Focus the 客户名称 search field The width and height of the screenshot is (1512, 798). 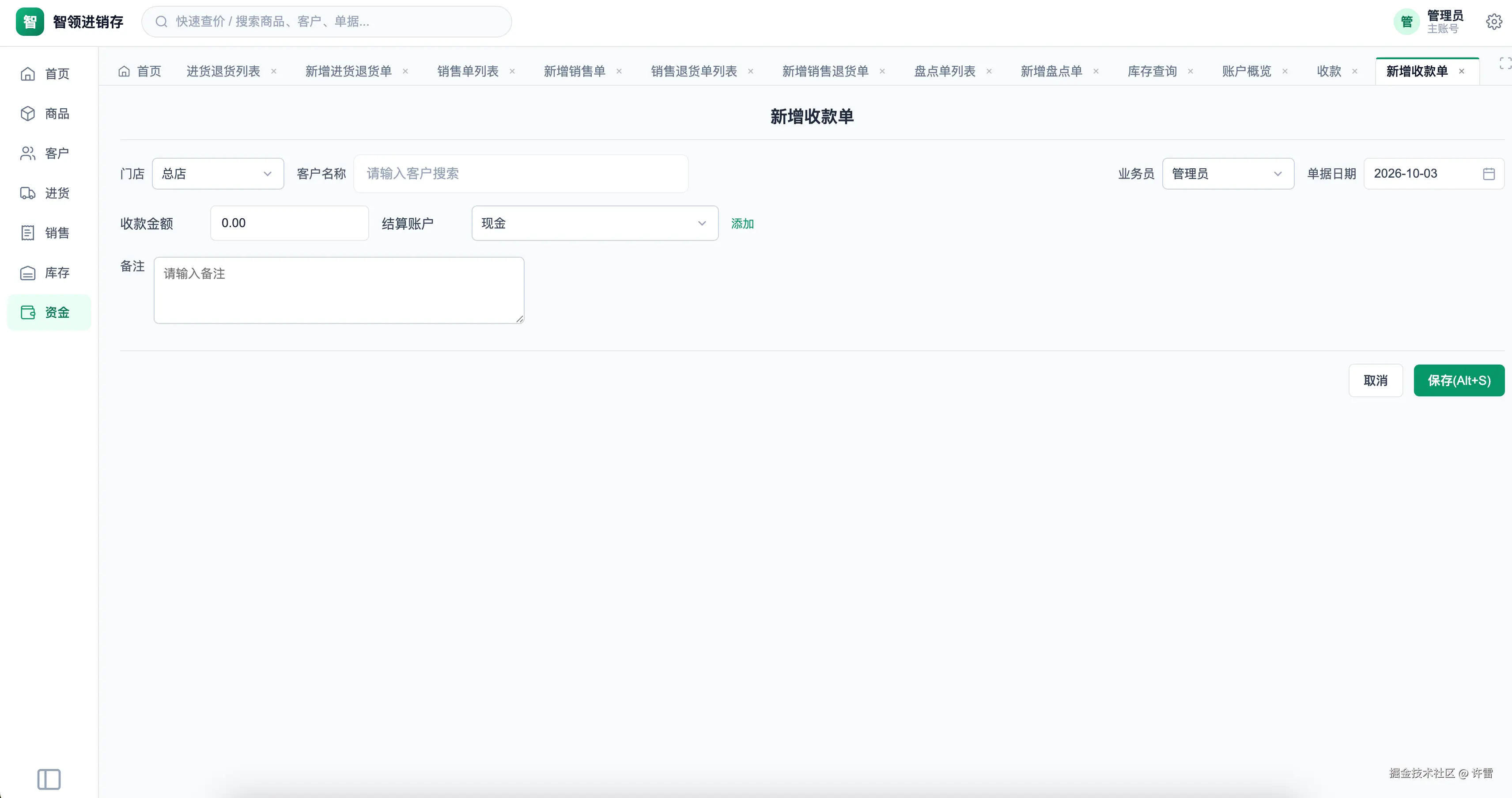coord(521,174)
